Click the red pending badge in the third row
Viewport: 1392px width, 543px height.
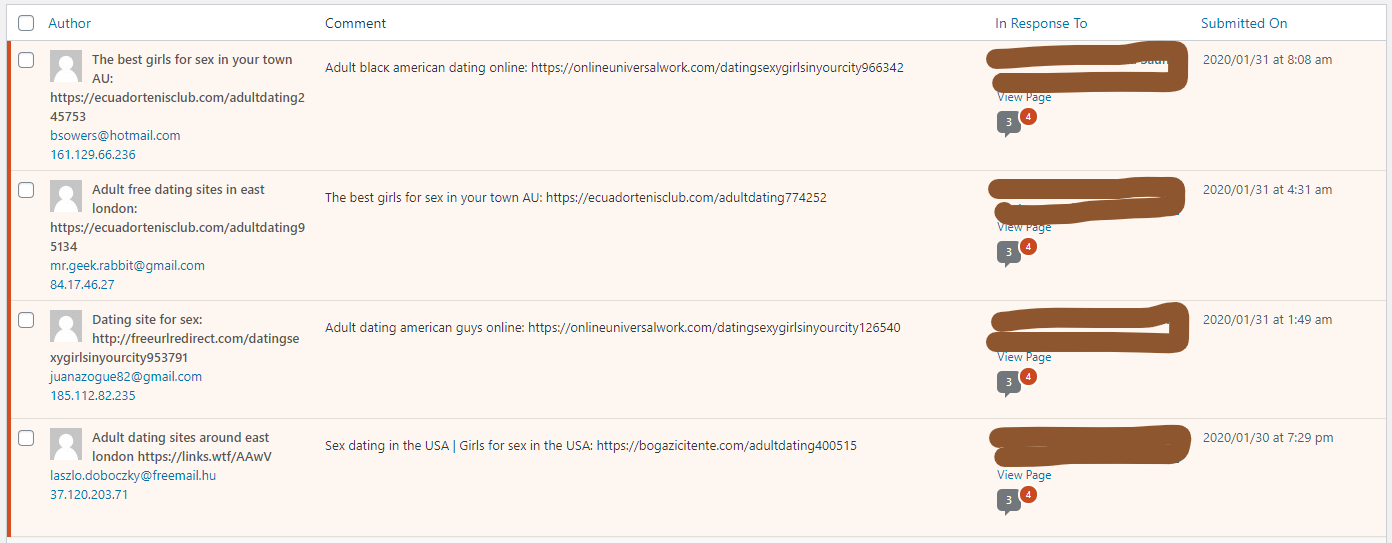pos(1028,377)
